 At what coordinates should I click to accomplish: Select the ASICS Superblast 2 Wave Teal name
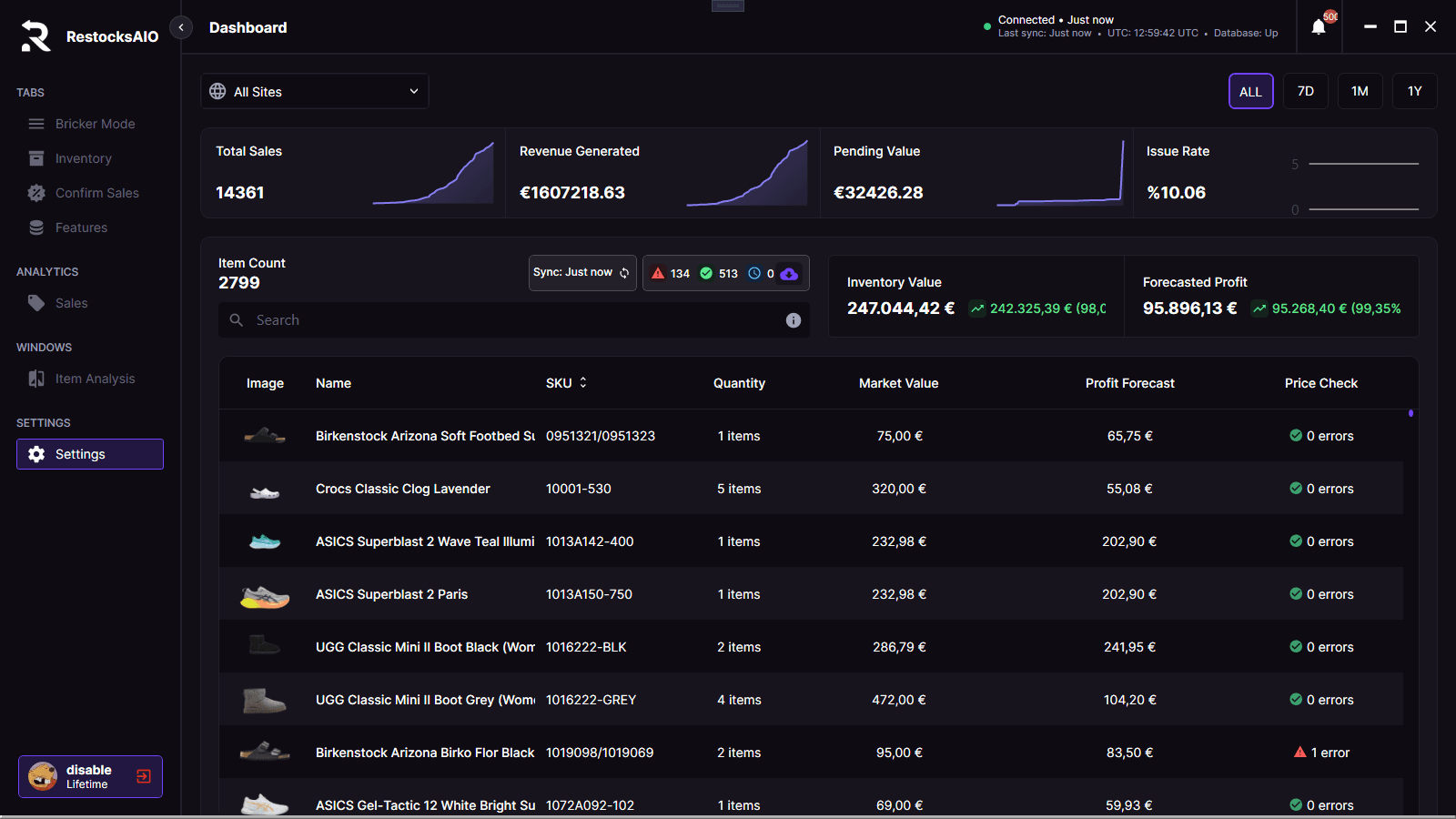(x=425, y=541)
